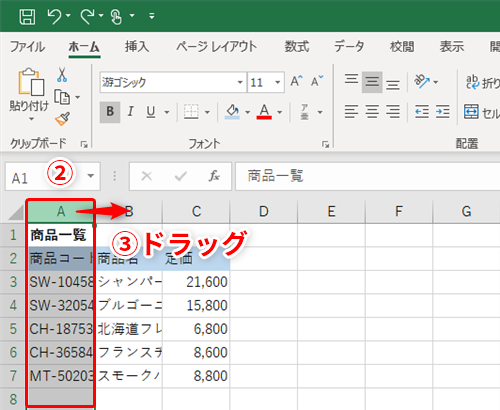
Task: Open the Orientation dropdown arrow
Action: tap(436, 82)
